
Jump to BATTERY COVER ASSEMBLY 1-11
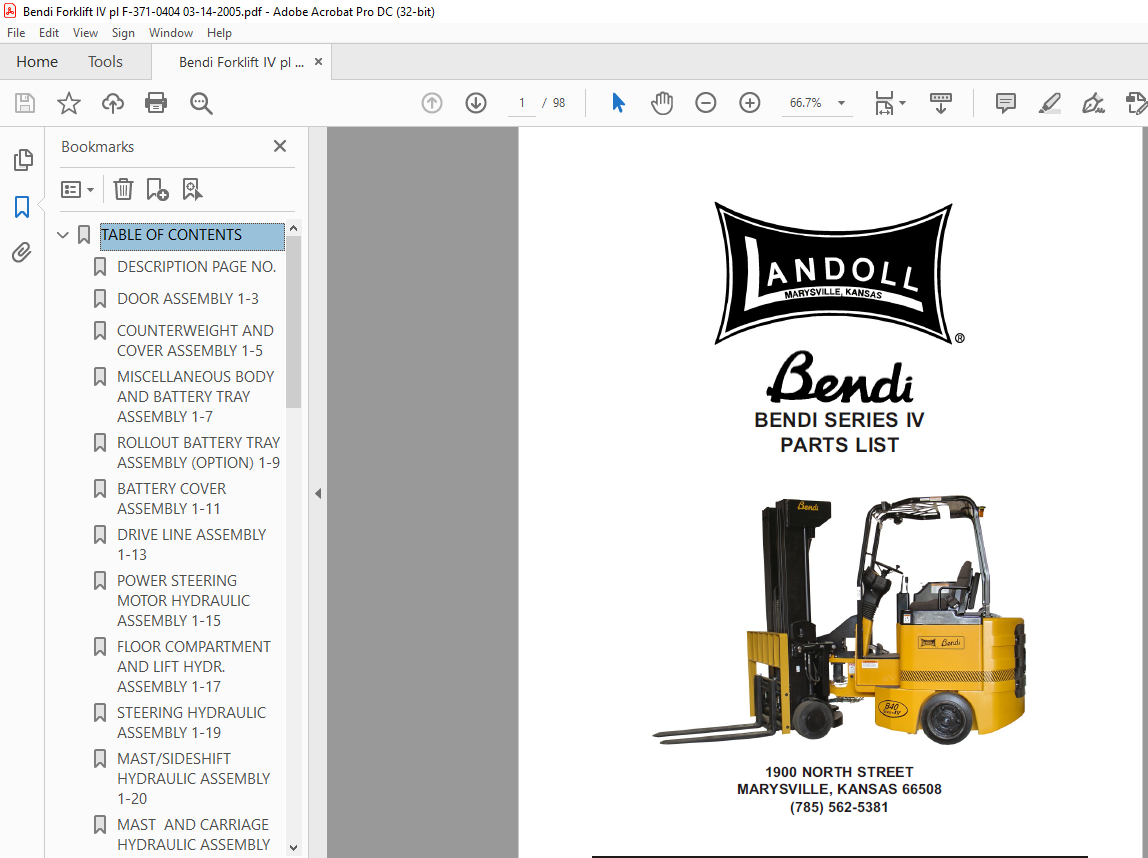171,499
